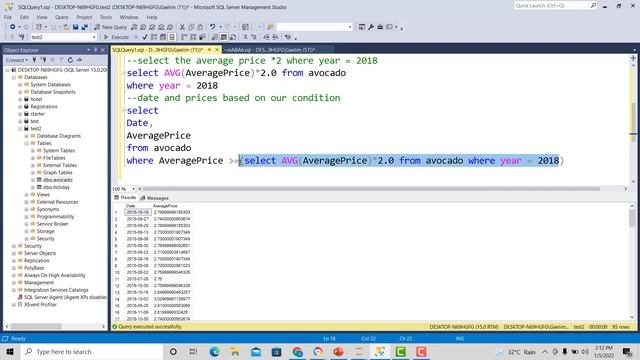Open the Tools menu
Screen dimensions: 640x360
(x=106, y=17)
